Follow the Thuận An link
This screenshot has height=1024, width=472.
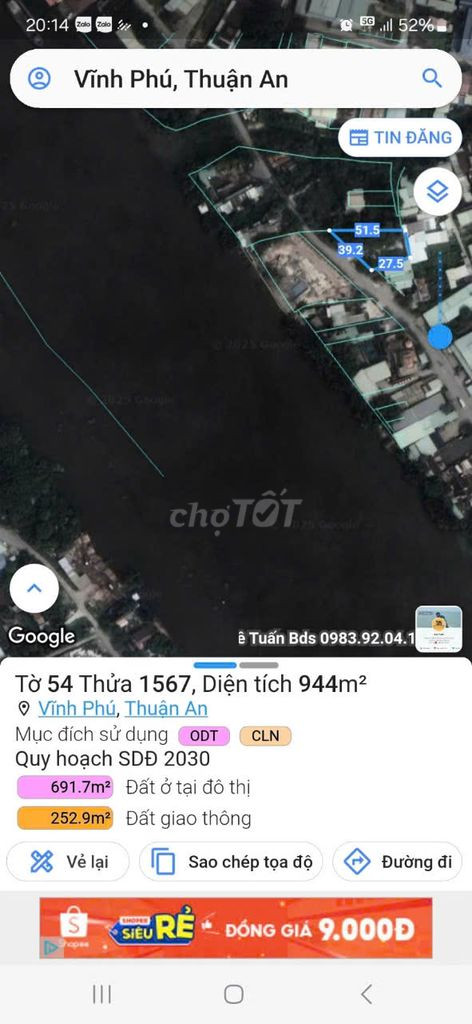pos(166,709)
